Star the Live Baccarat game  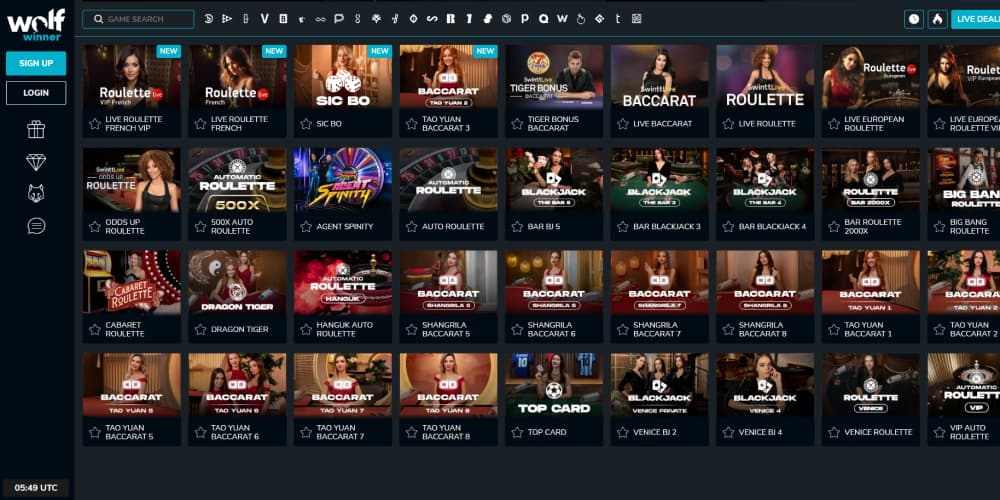(622, 124)
